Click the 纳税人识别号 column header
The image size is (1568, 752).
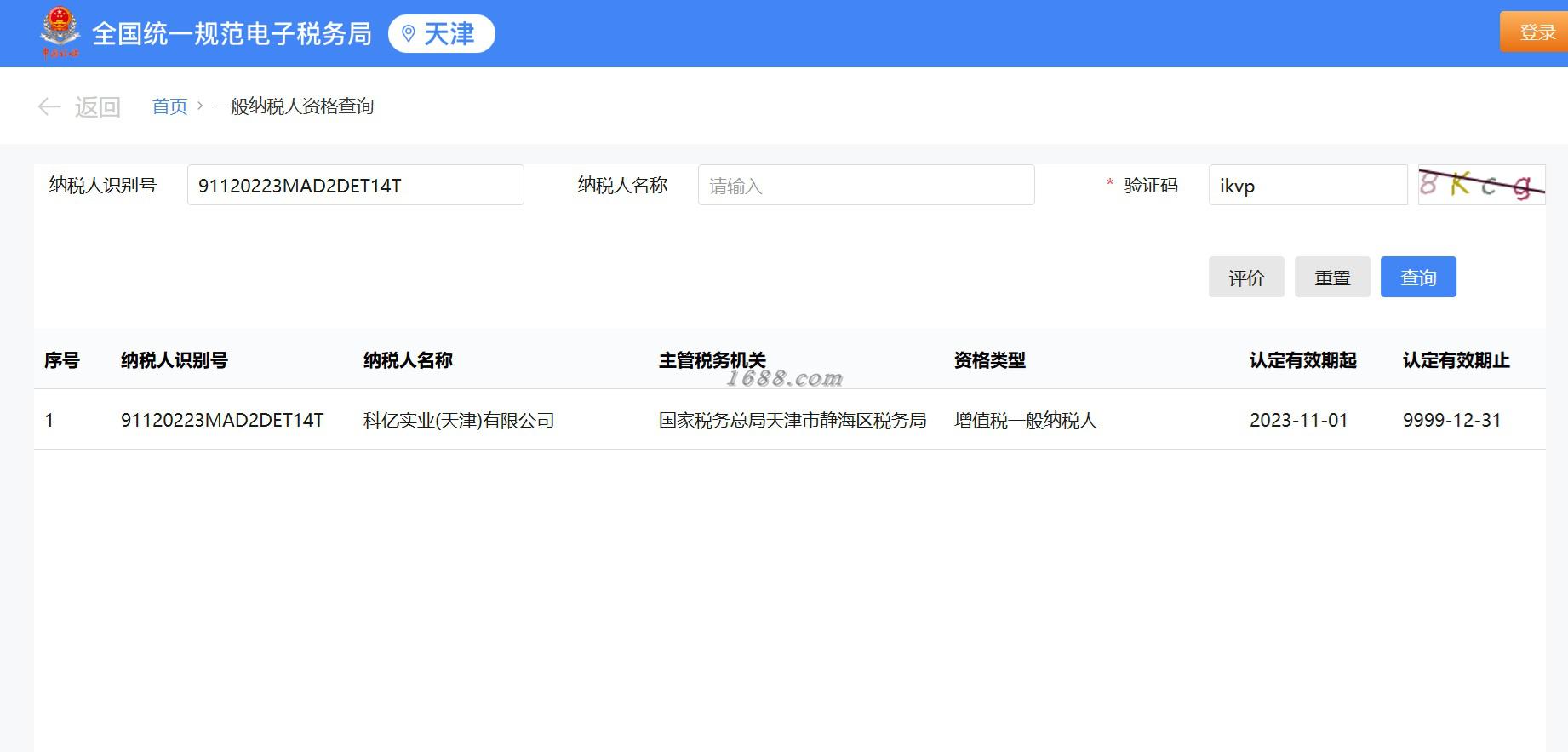point(175,360)
